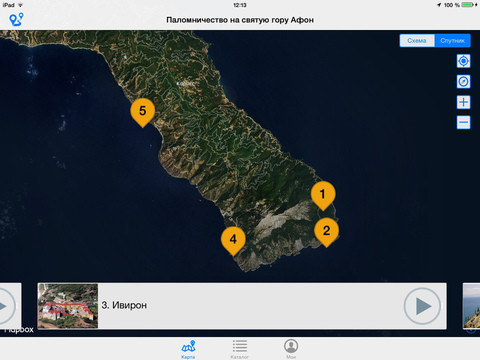Switch map to Схема view
The image size is (480, 360).
click(x=417, y=41)
